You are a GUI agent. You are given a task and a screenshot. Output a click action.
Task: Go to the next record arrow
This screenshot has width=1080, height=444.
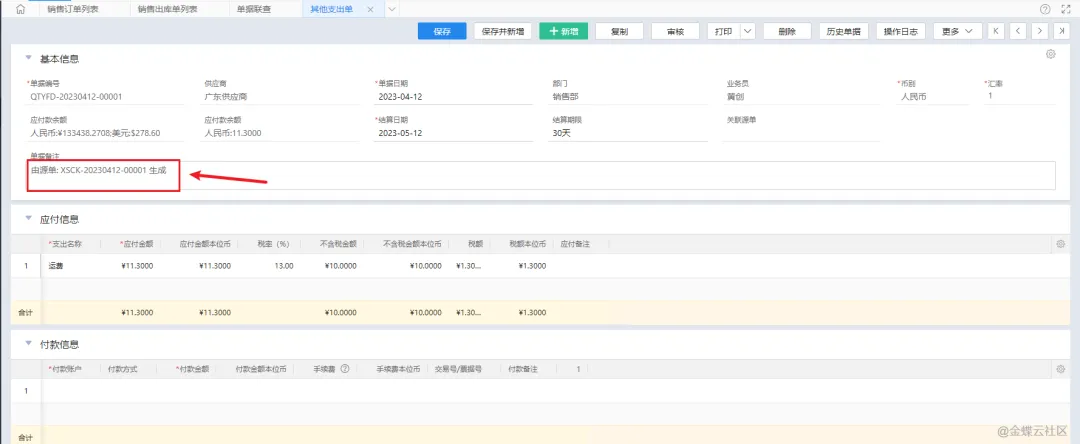tap(1039, 31)
